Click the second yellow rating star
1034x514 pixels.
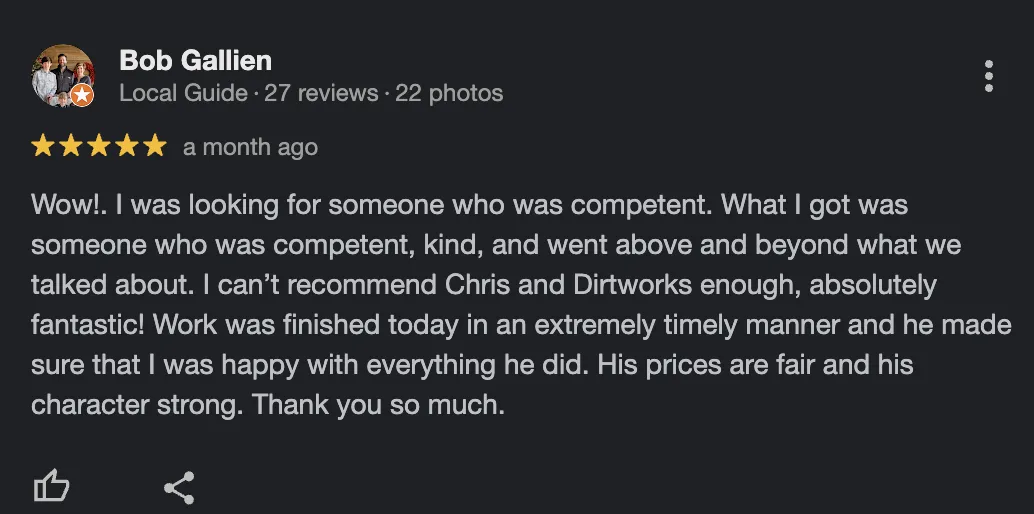coord(71,146)
